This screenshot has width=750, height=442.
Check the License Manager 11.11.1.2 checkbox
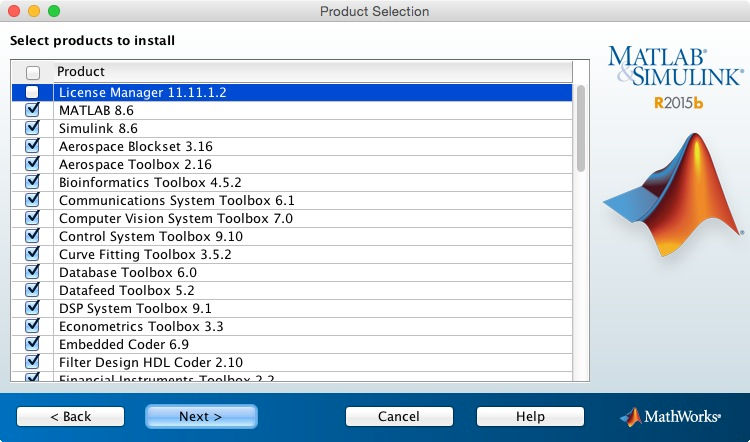32,92
